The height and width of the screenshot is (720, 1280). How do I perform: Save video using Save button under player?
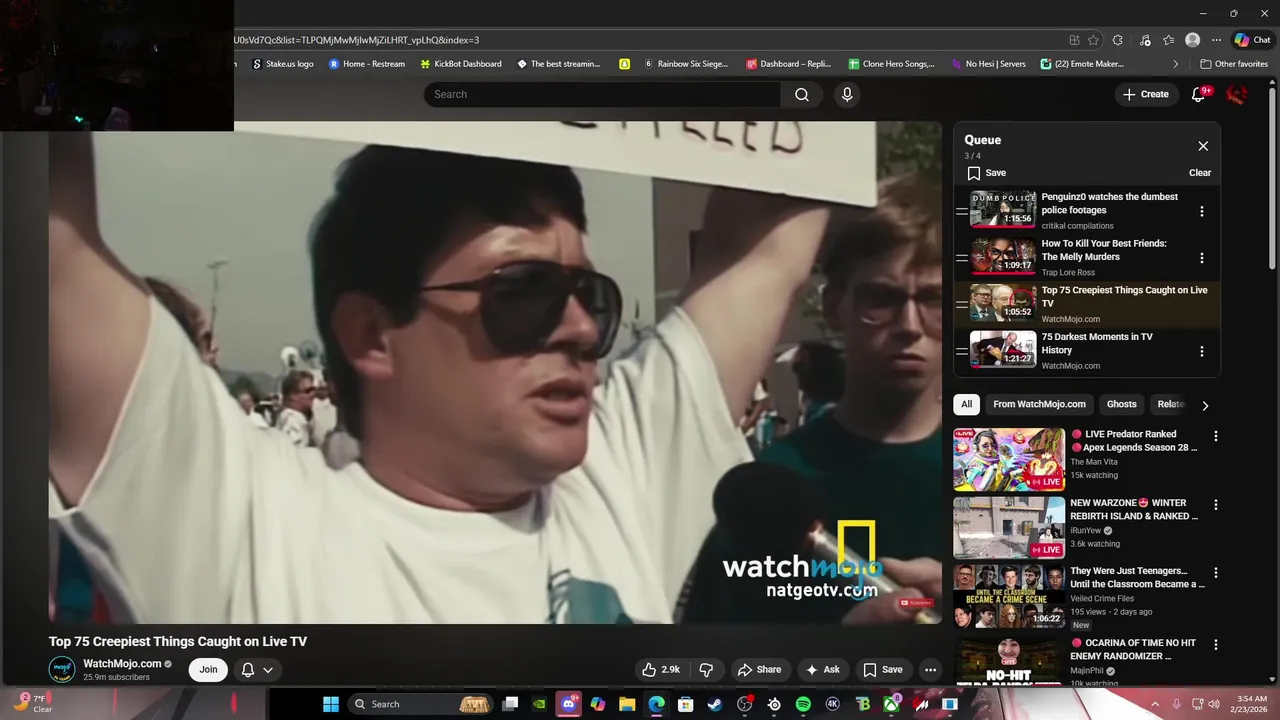[x=883, y=670]
